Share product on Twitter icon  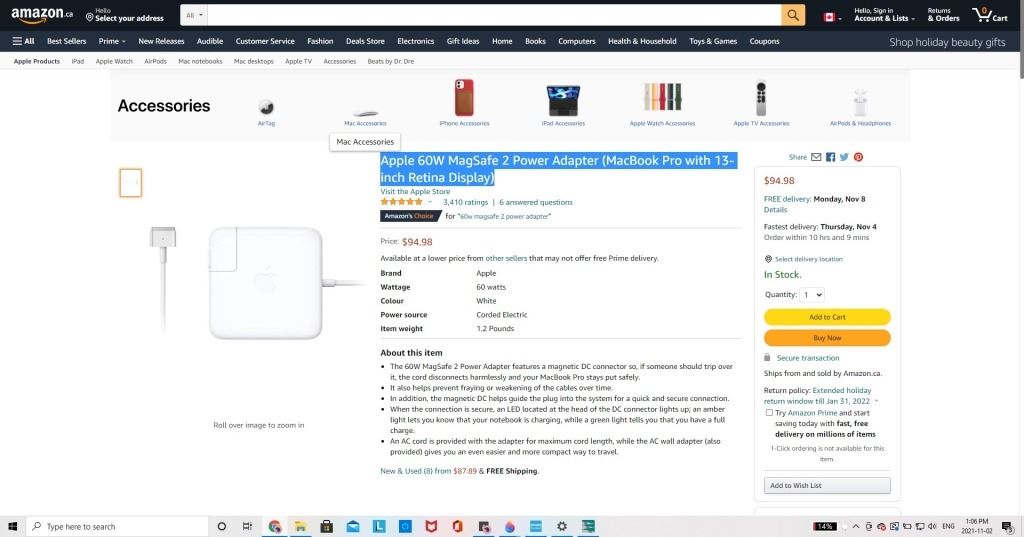tap(844, 157)
